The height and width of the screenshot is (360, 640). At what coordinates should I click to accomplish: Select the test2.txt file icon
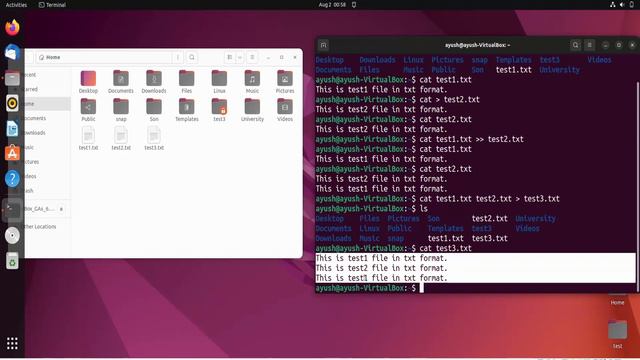[121, 135]
